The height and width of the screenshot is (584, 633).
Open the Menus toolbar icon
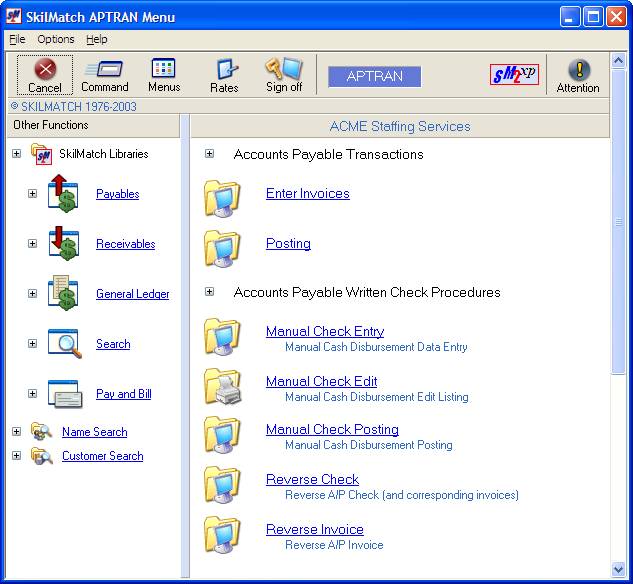163,68
